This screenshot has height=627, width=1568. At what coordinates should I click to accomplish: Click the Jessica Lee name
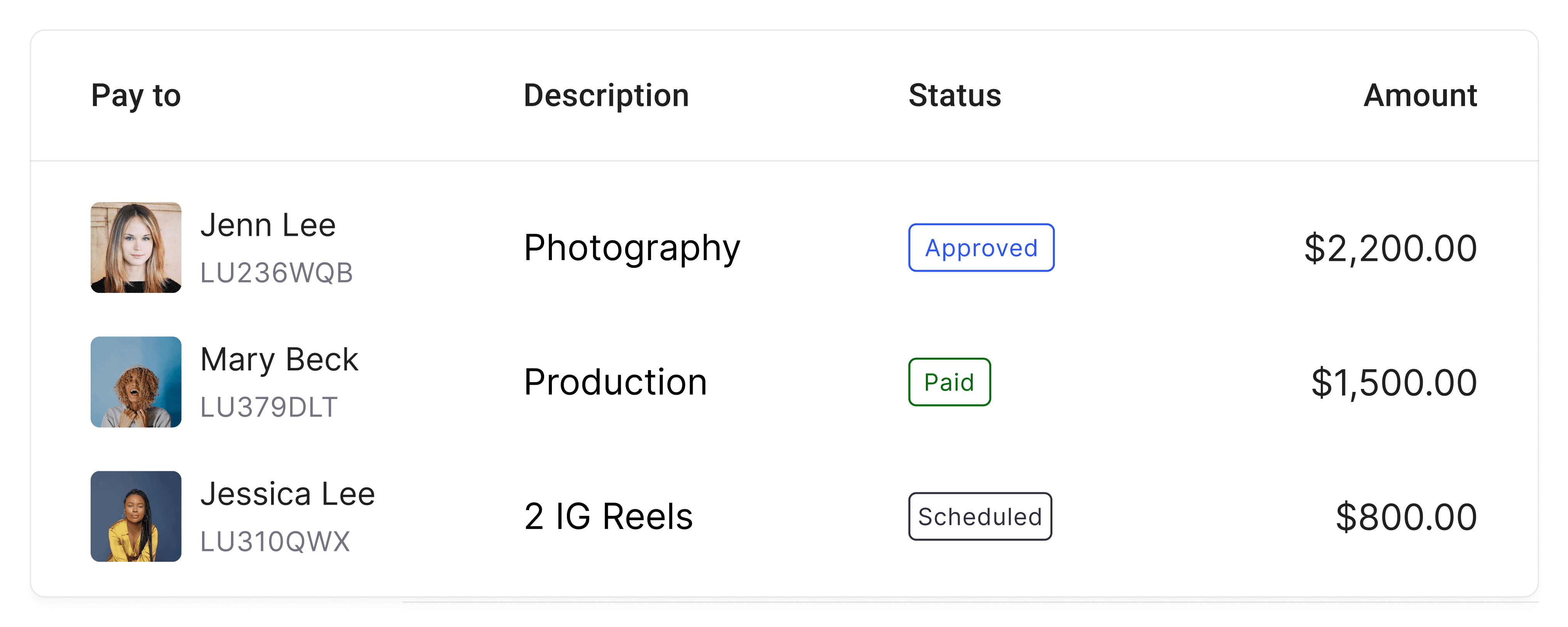click(x=287, y=493)
